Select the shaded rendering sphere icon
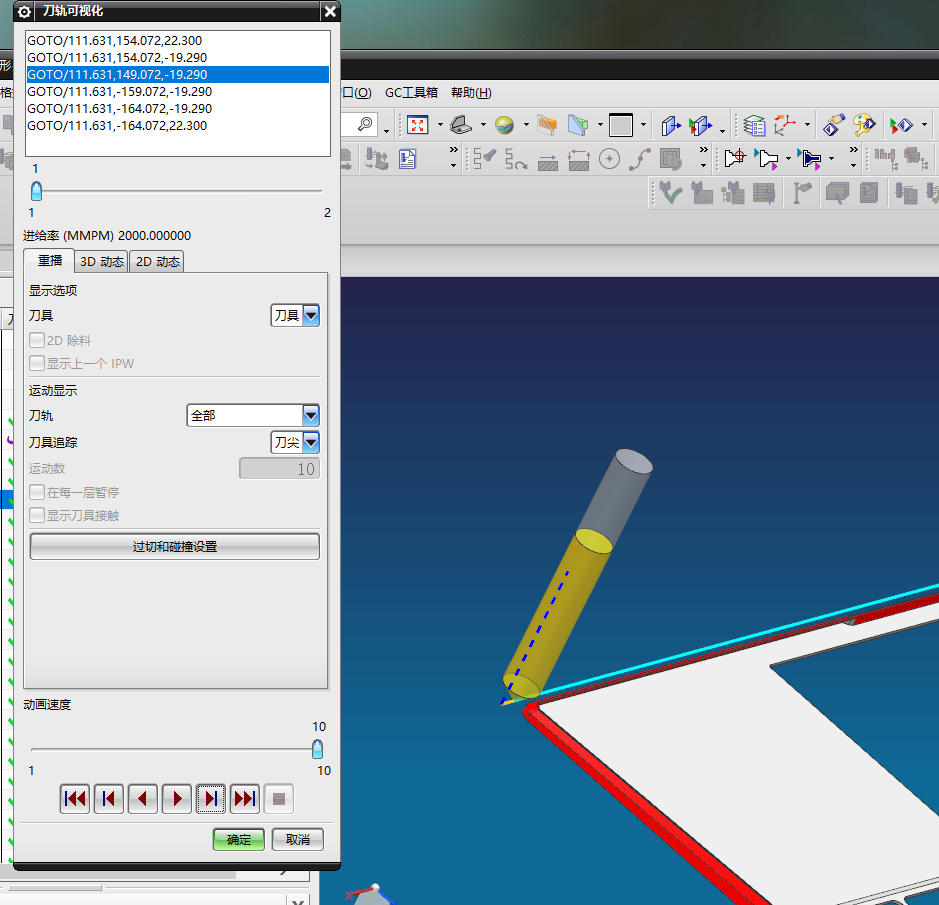 pyautogui.click(x=505, y=125)
